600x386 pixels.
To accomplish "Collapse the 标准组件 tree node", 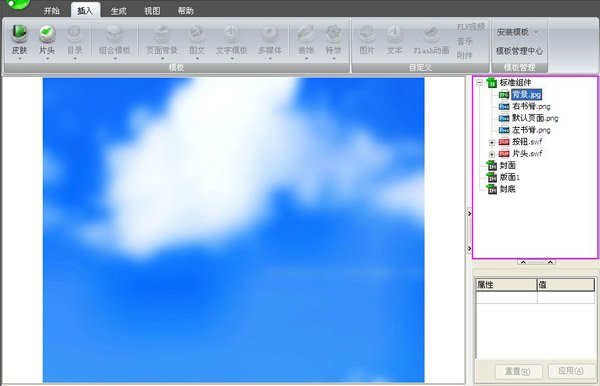I will (x=479, y=82).
